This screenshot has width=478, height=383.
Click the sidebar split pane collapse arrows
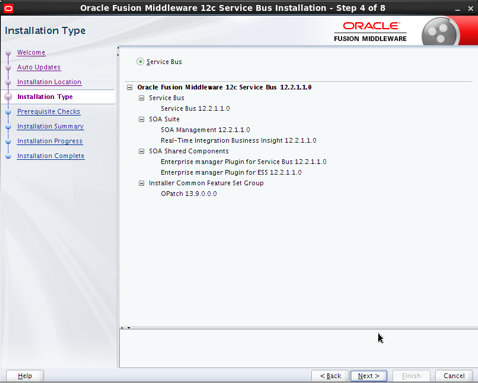118,51
